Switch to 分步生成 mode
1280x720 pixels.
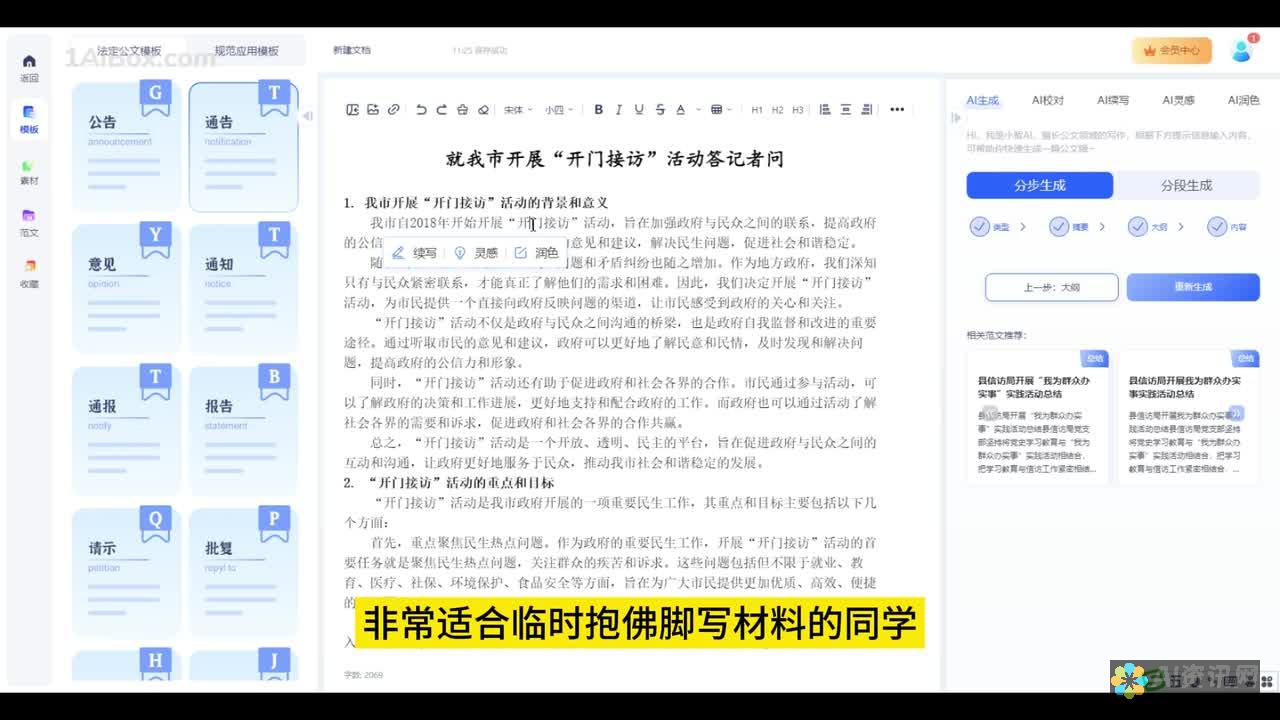[1039, 185]
